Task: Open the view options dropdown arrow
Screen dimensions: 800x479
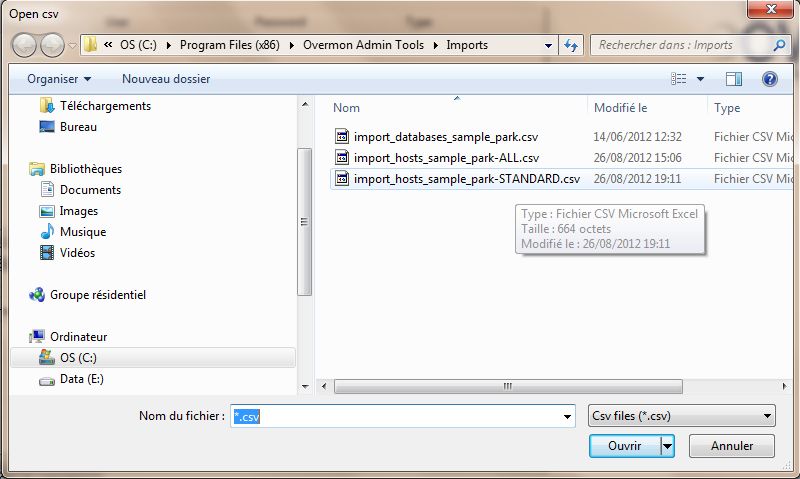Action: click(701, 79)
